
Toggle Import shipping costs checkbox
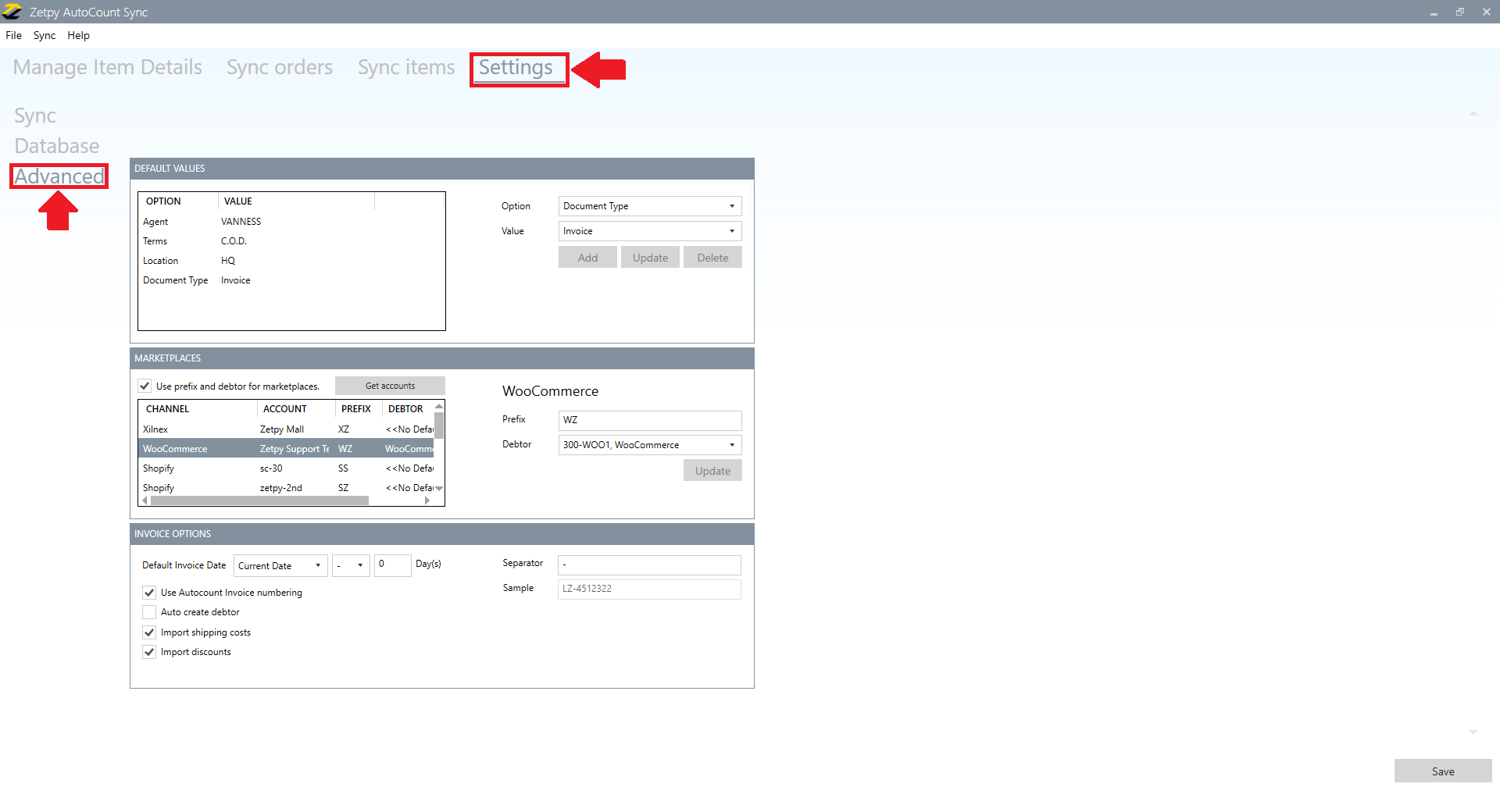149,632
